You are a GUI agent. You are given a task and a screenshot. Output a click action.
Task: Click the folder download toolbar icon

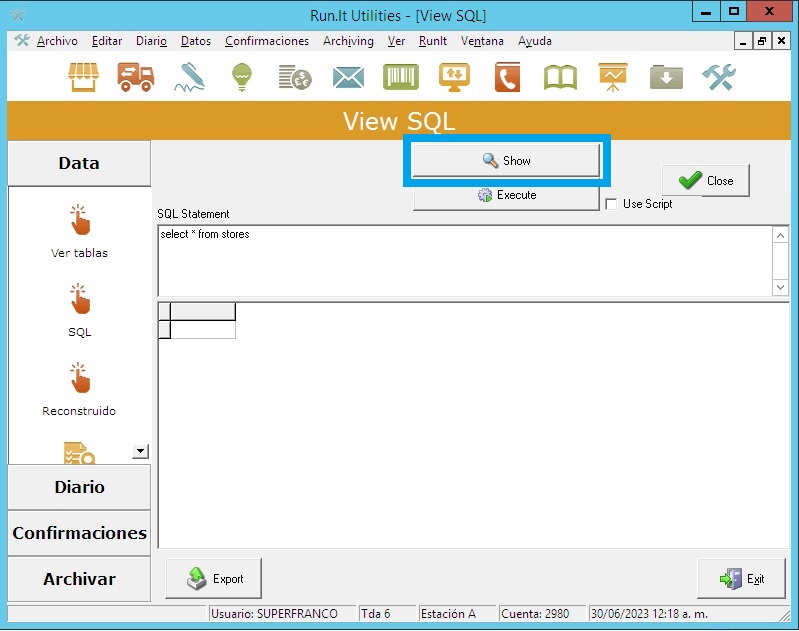tap(666, 77)
